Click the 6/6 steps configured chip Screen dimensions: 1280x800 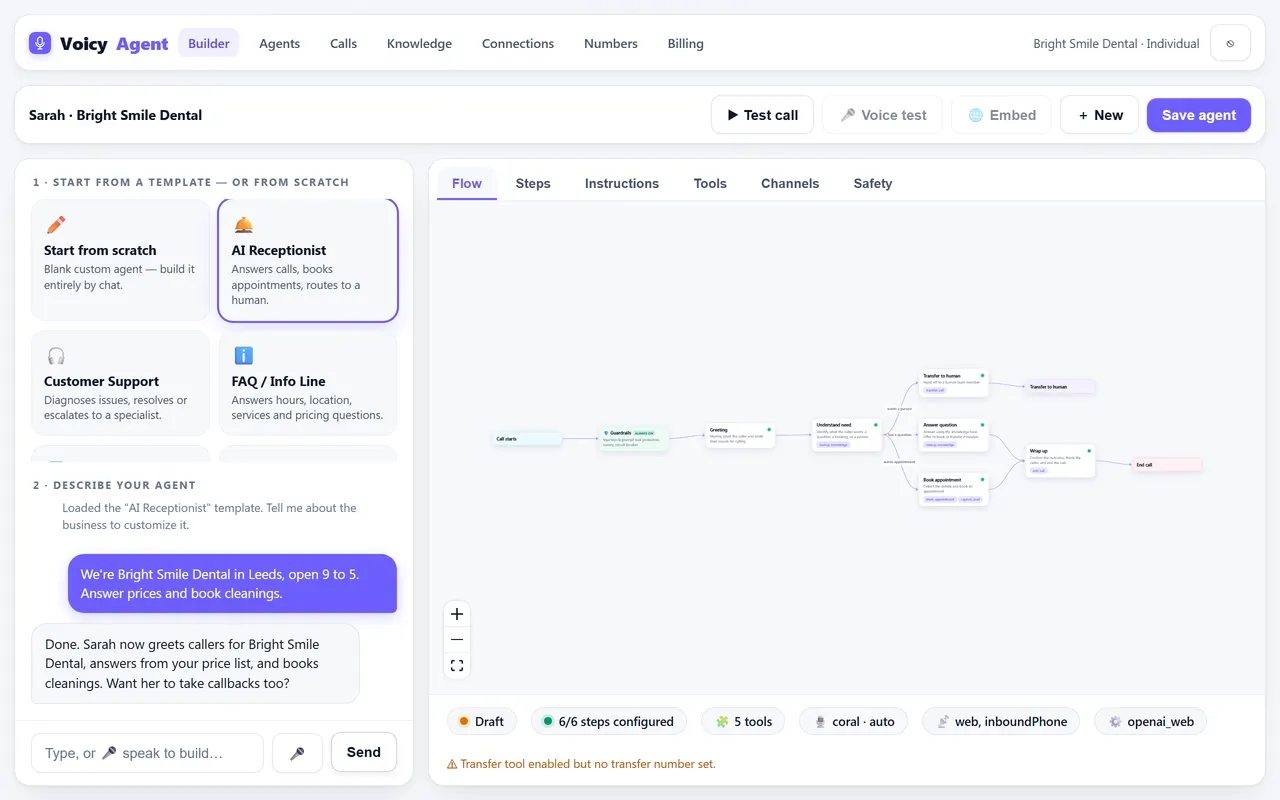click(608, 721)
